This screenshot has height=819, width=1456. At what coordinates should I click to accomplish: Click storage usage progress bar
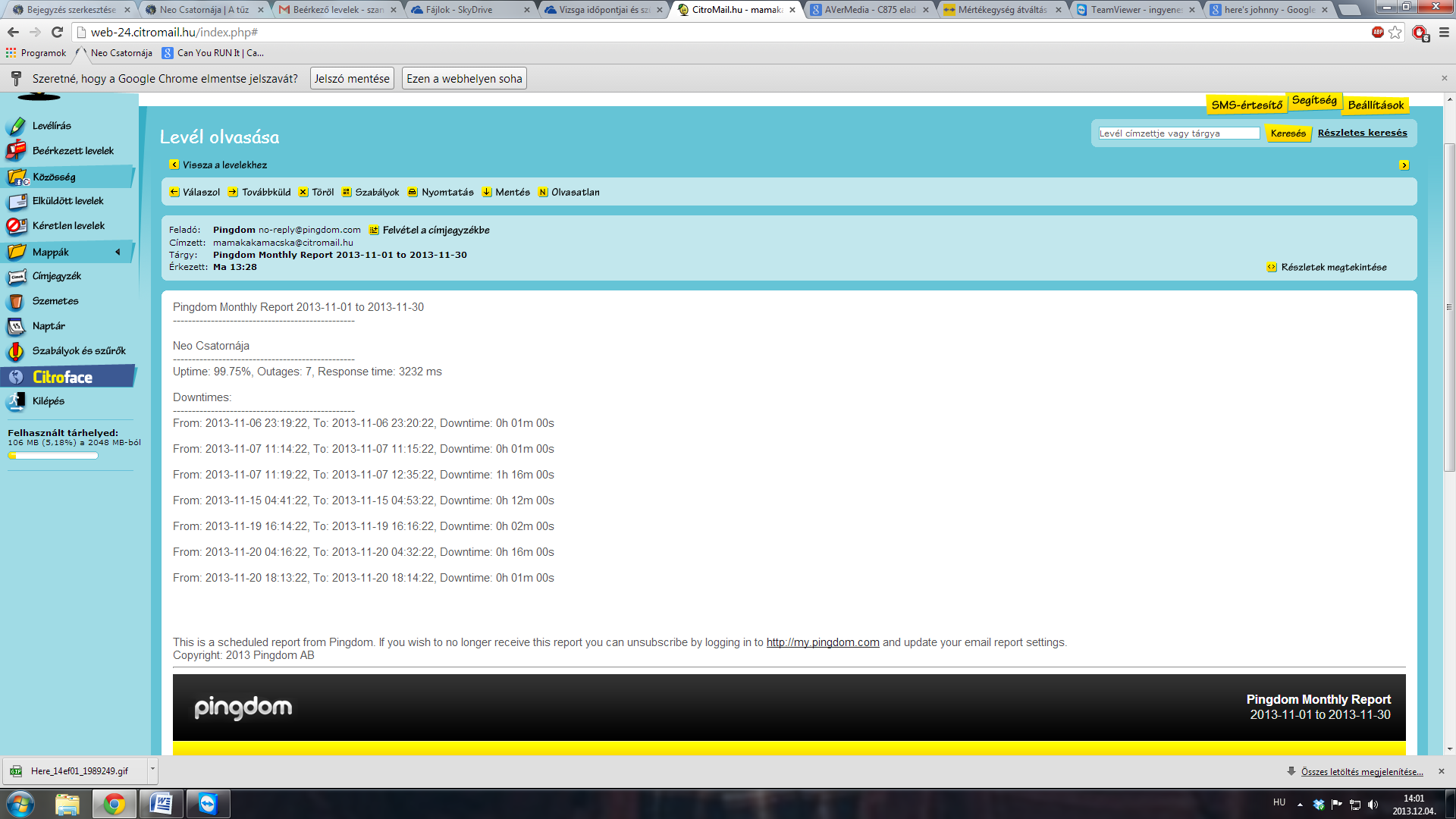click(53, 456)
